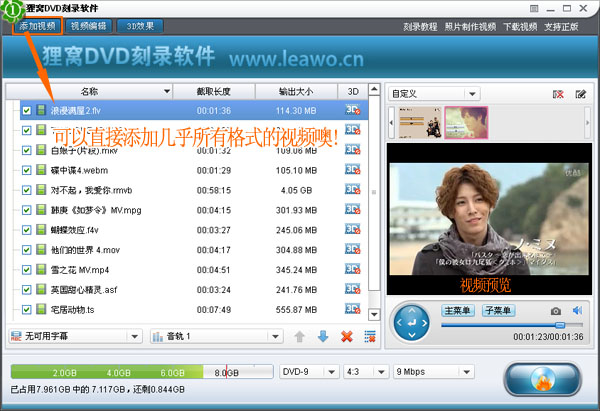The height and width of the screenshot is (411, 600).
Task: Open the window menu icon in title bar
Action: coord(534,8)
